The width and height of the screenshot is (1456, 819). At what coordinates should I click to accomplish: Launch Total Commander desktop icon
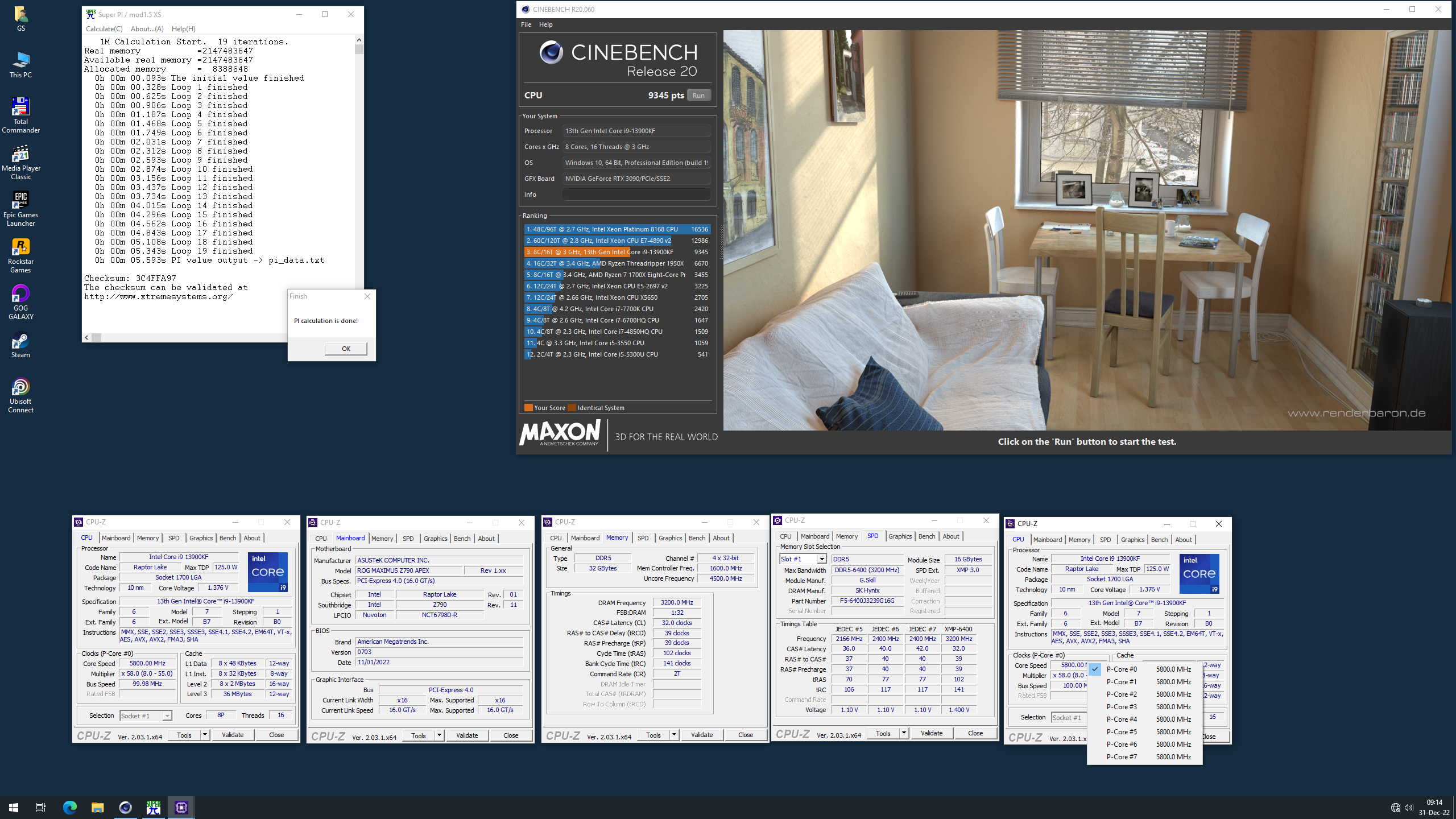click(20, 115)
